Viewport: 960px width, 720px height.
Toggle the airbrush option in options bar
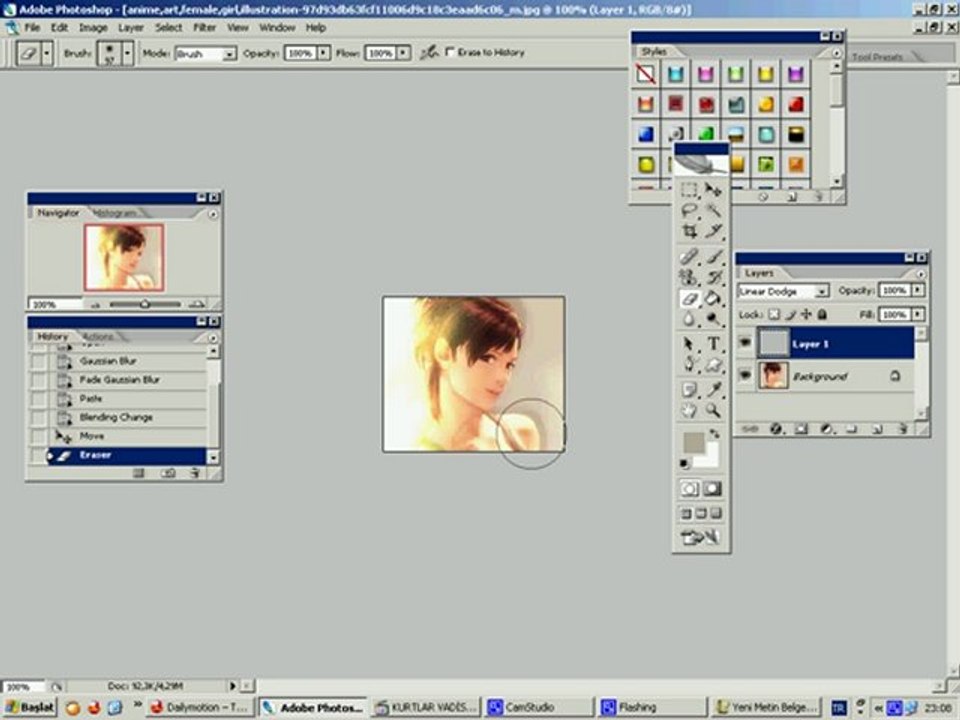click(x=430, y=53)
